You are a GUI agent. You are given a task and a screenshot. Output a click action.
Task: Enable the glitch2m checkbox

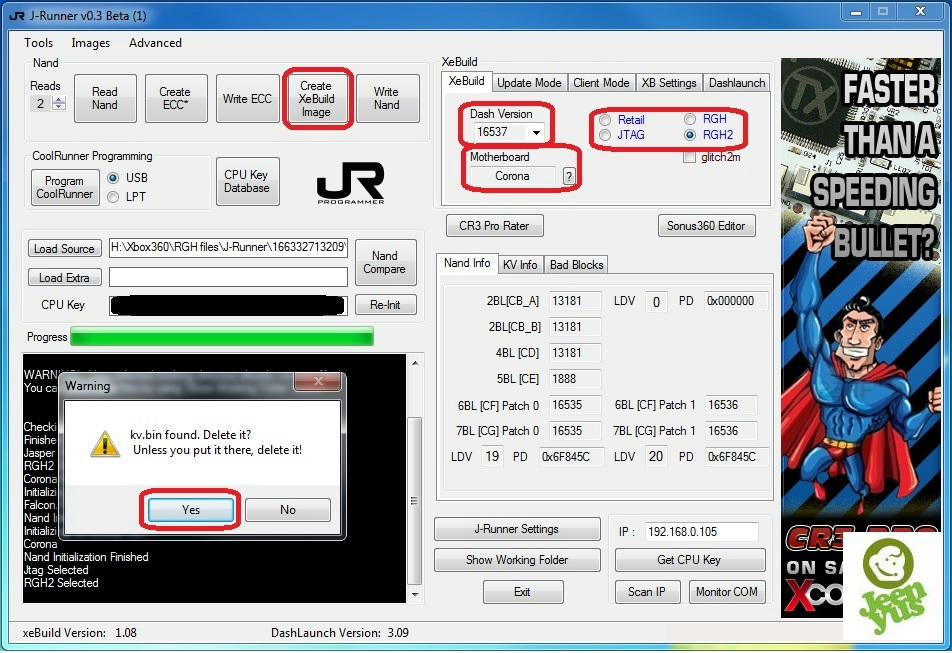pos(689,157)
